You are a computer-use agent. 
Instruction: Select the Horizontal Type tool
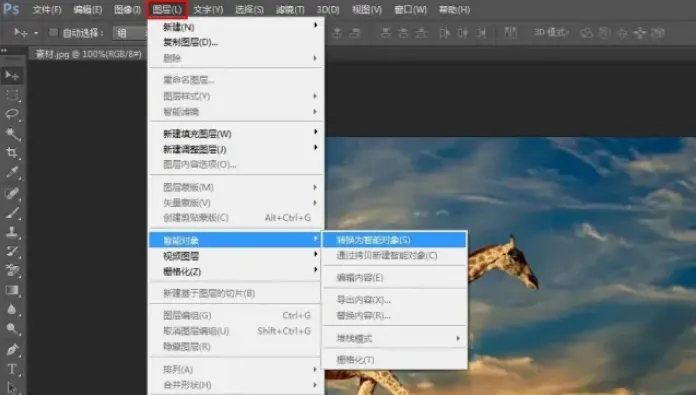coord(12,369)
